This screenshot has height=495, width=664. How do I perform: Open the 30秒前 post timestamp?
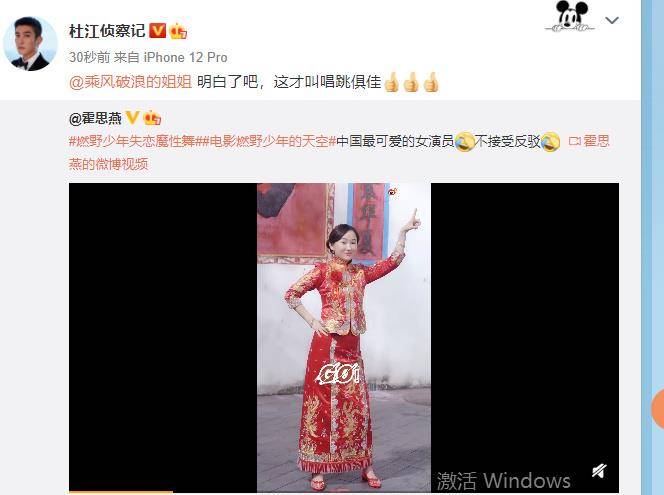pyautogui.click(x=89, y=57)
